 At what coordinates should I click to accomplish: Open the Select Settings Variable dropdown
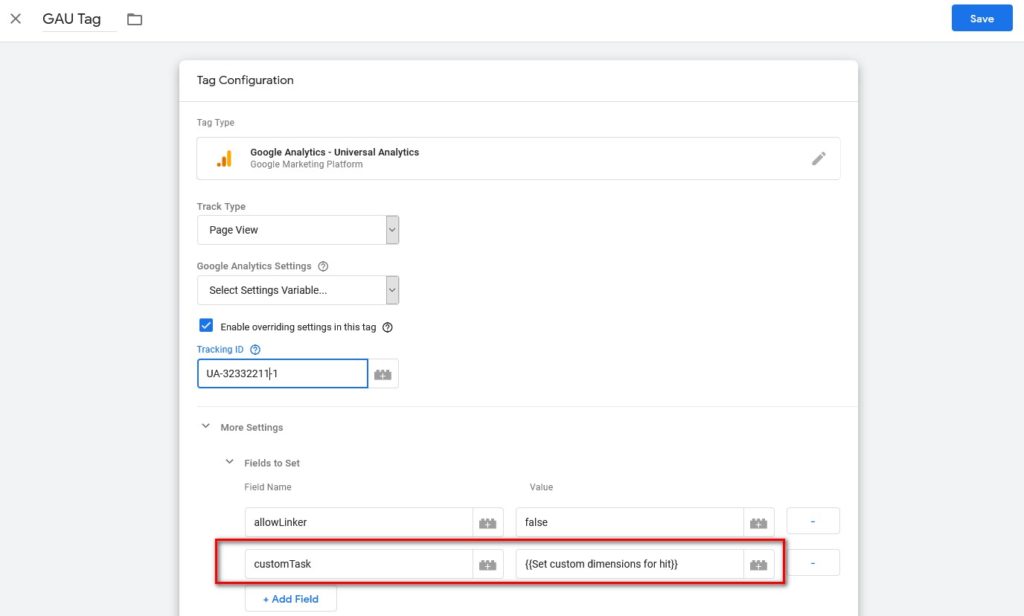point(297,290)
